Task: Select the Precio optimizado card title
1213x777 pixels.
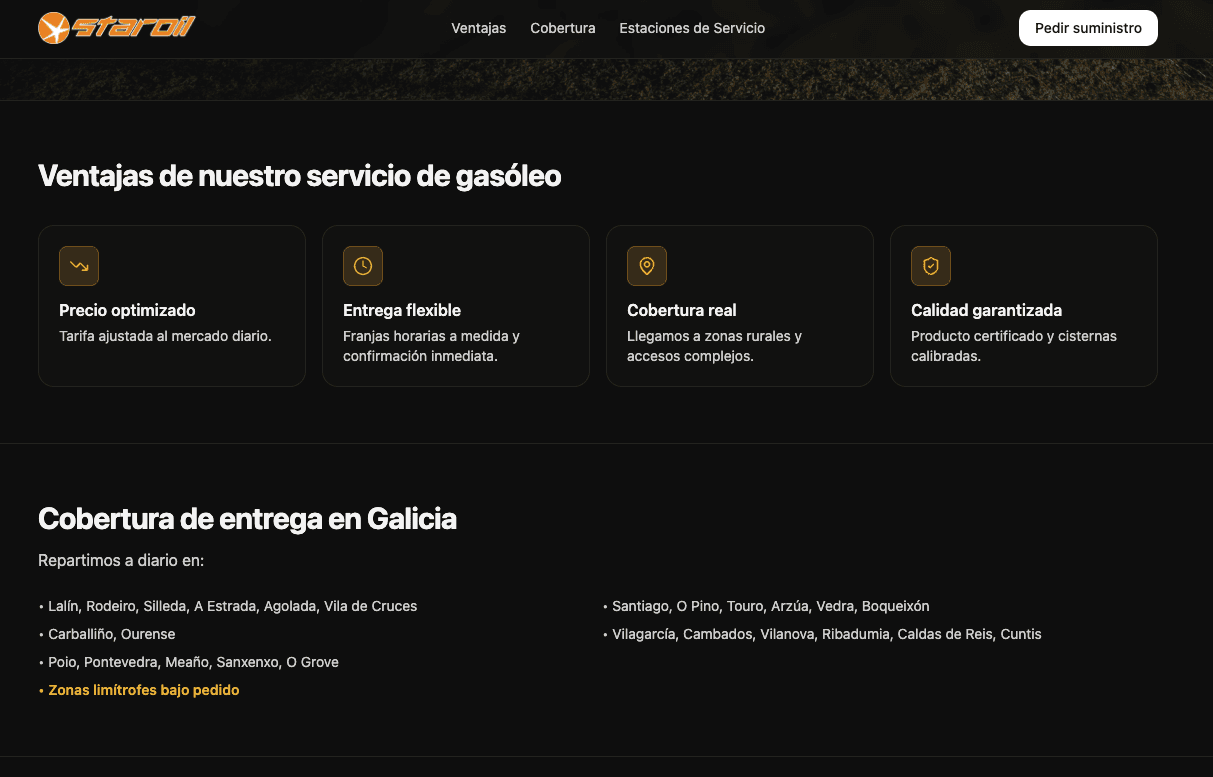Action: tap(127, 310)
